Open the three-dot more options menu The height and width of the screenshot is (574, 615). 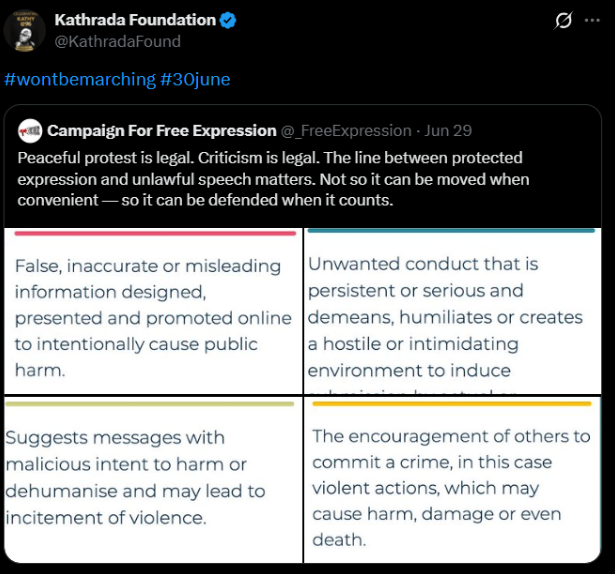coord(592,20)
